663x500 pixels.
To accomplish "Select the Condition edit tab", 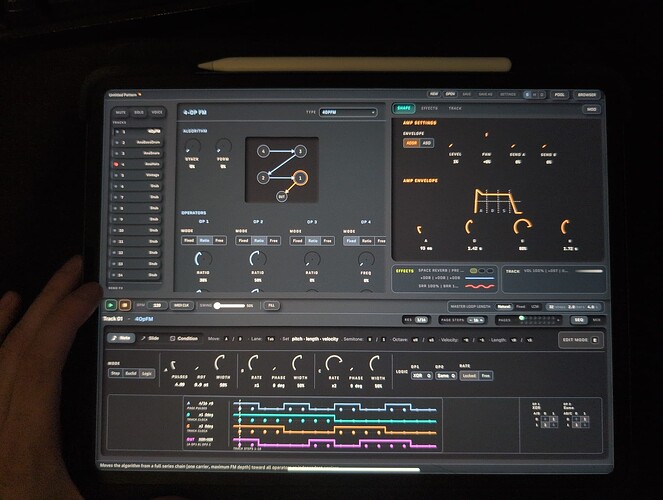I will (x=184, y=339).
